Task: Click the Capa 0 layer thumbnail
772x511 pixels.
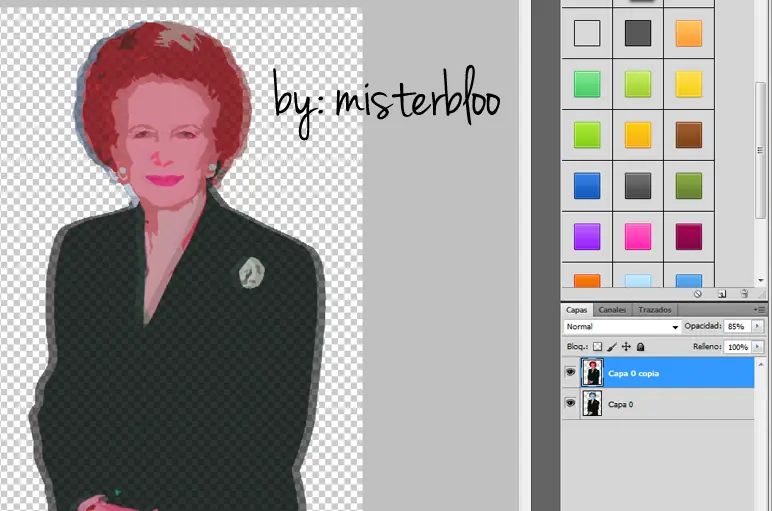Action: 592,403
